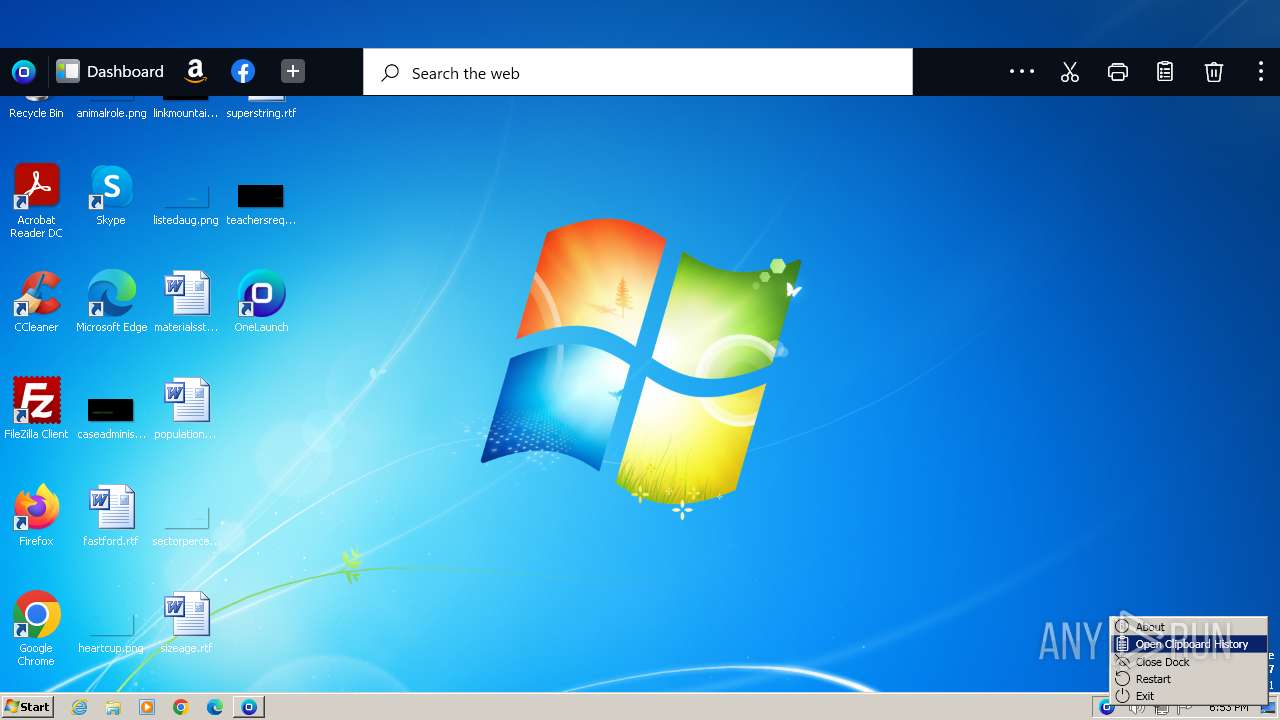Click the Search the web field

click(x=638, y=73)
